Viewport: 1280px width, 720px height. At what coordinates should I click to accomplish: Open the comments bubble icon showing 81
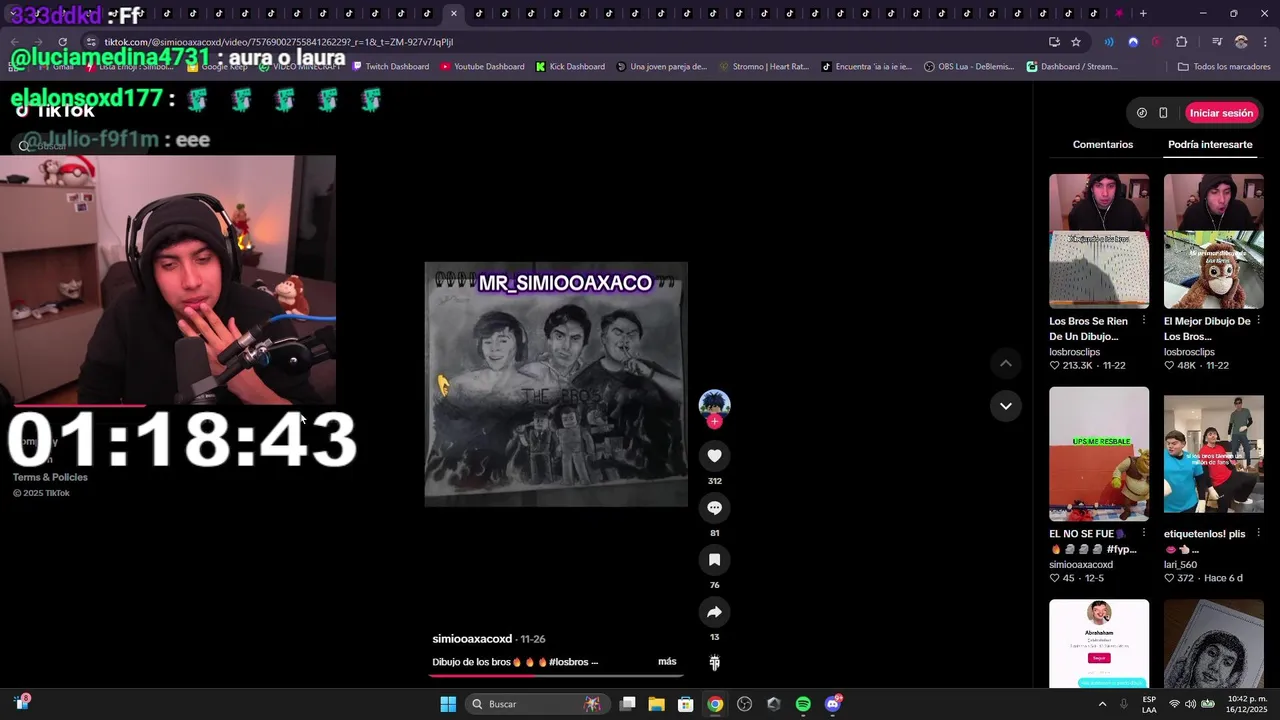[x=714, y=508]
